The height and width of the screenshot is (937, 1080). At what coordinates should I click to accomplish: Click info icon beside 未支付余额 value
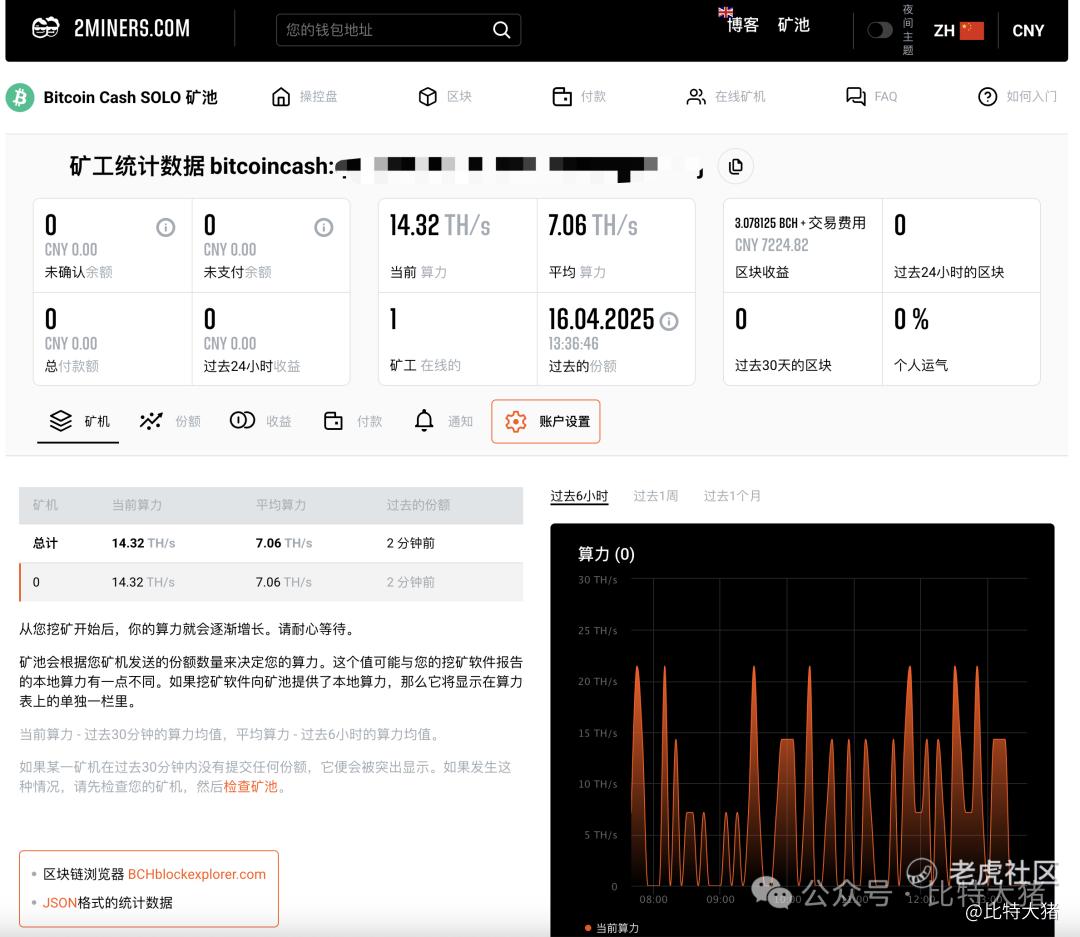tap(324, 227)
